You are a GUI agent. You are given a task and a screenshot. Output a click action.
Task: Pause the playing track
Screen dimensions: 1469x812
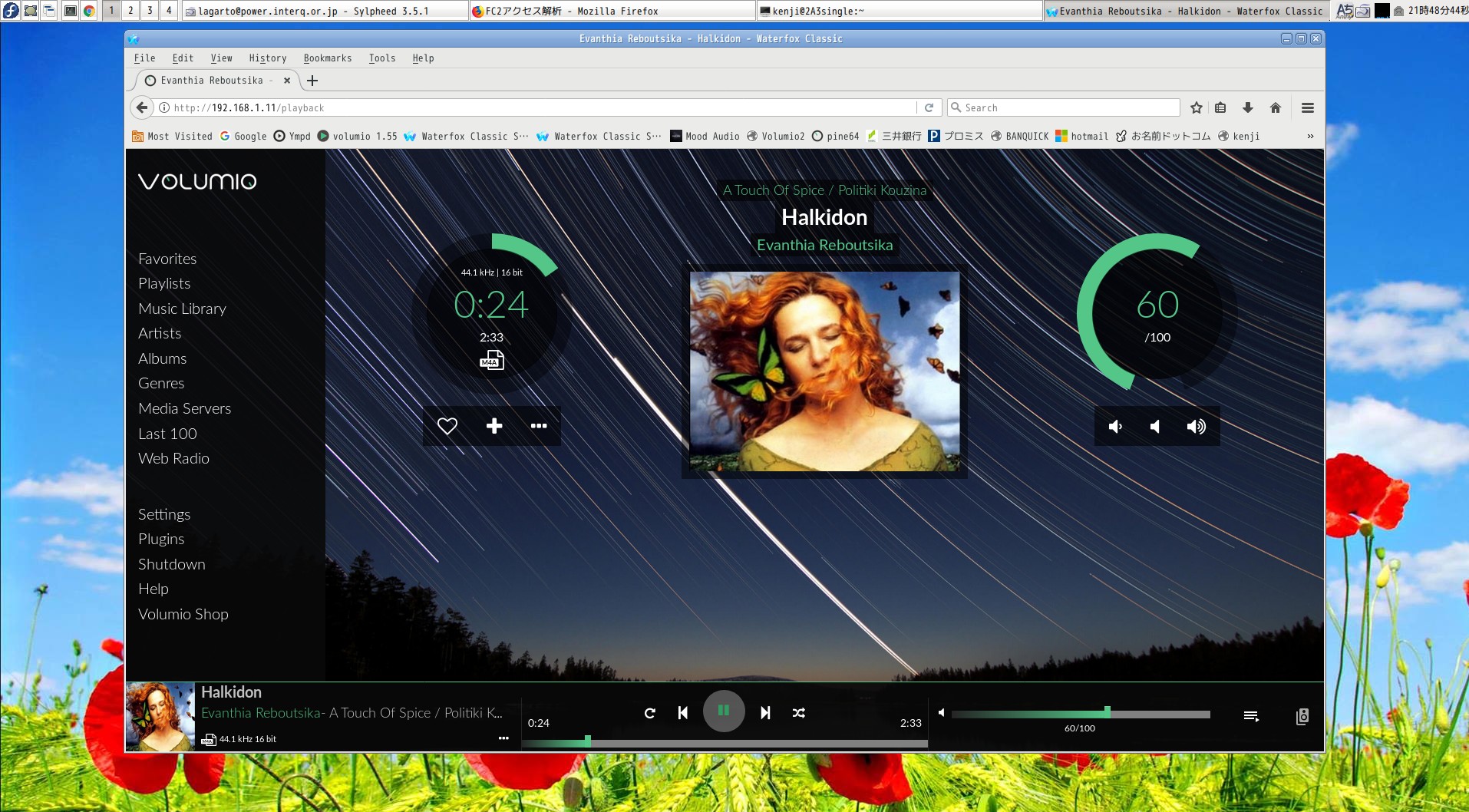[724, 711]
